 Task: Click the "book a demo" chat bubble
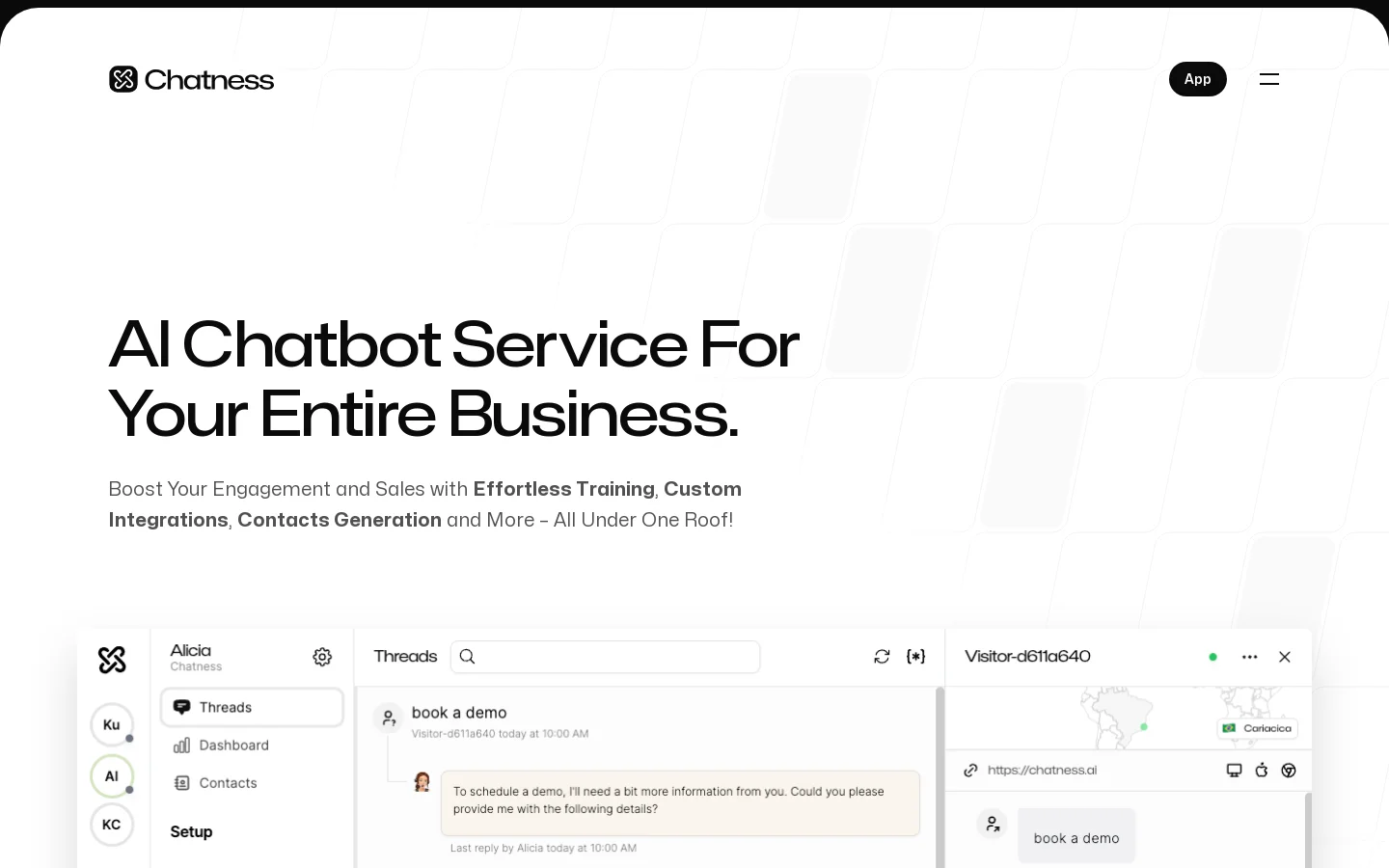click(x=1076, y=835)
